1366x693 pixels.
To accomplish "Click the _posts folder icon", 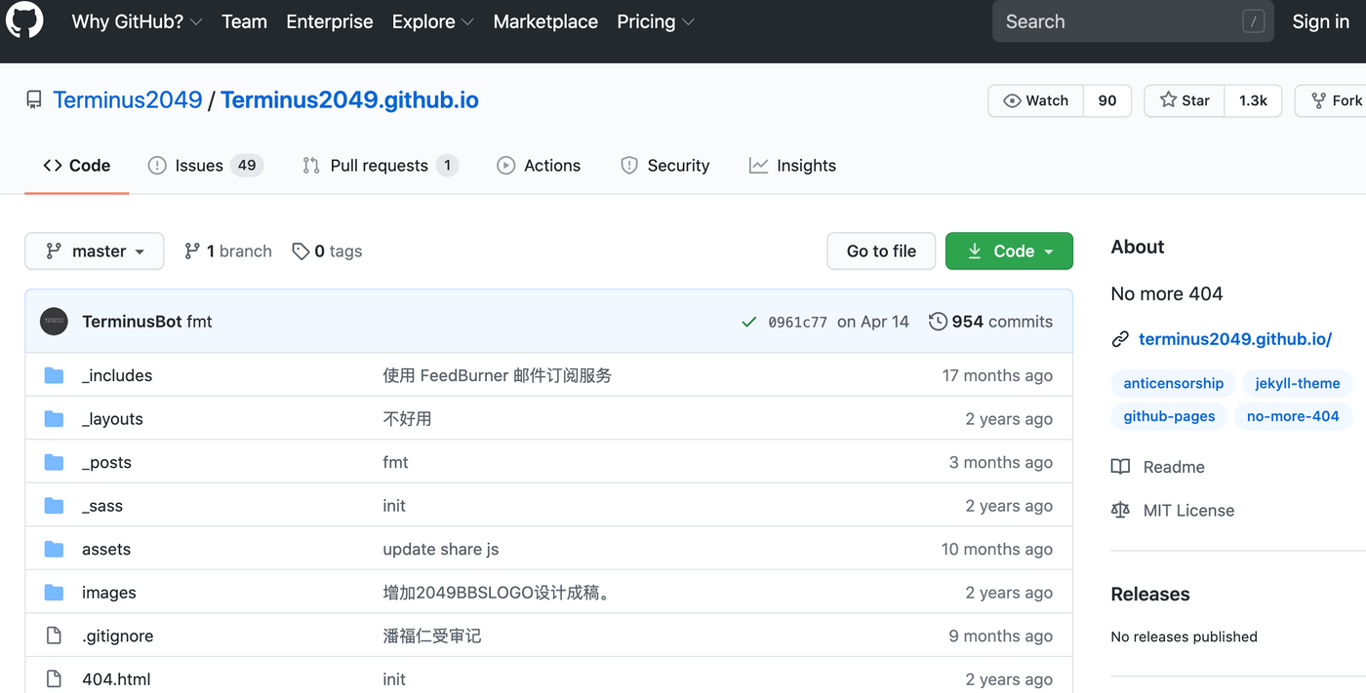I will tap(54, 462).
